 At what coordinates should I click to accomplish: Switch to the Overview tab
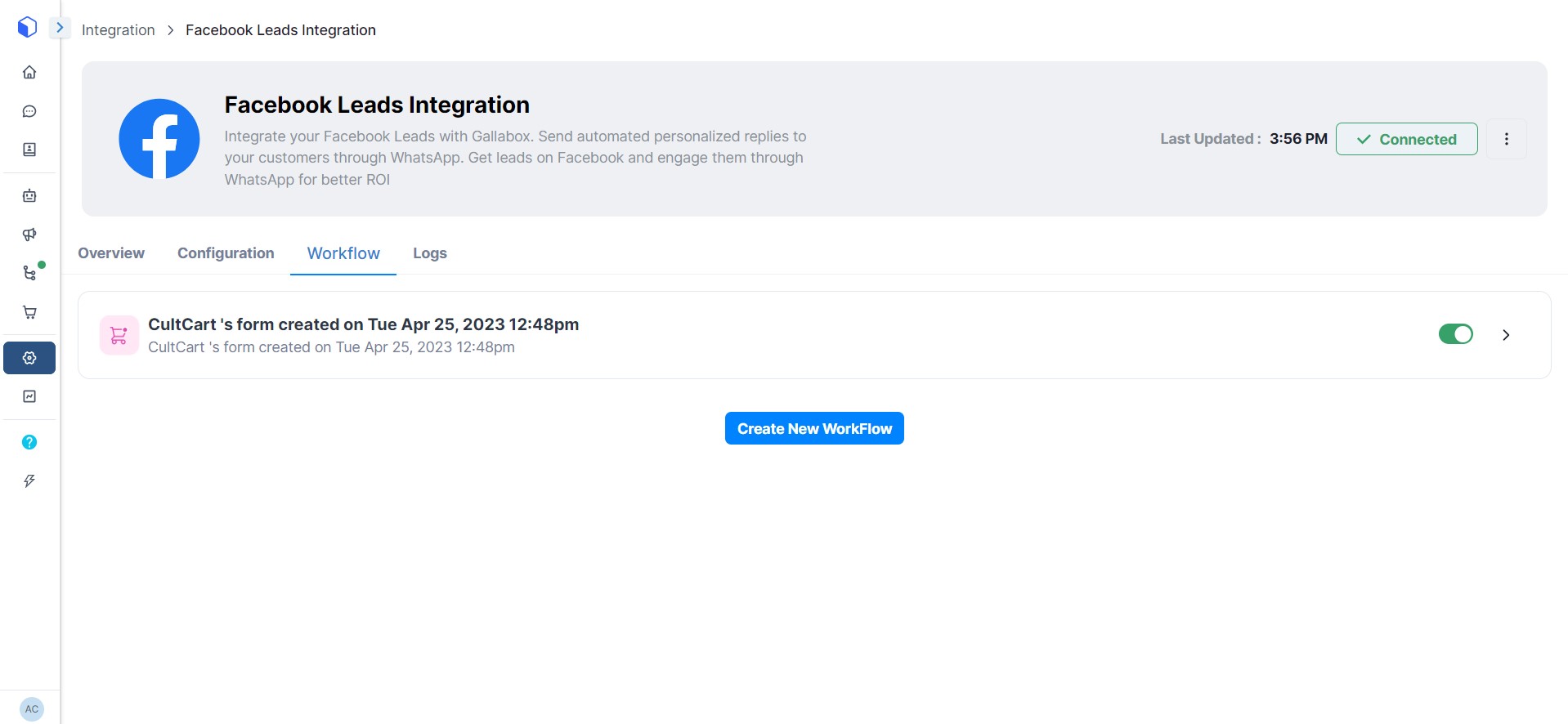point(111,253)
